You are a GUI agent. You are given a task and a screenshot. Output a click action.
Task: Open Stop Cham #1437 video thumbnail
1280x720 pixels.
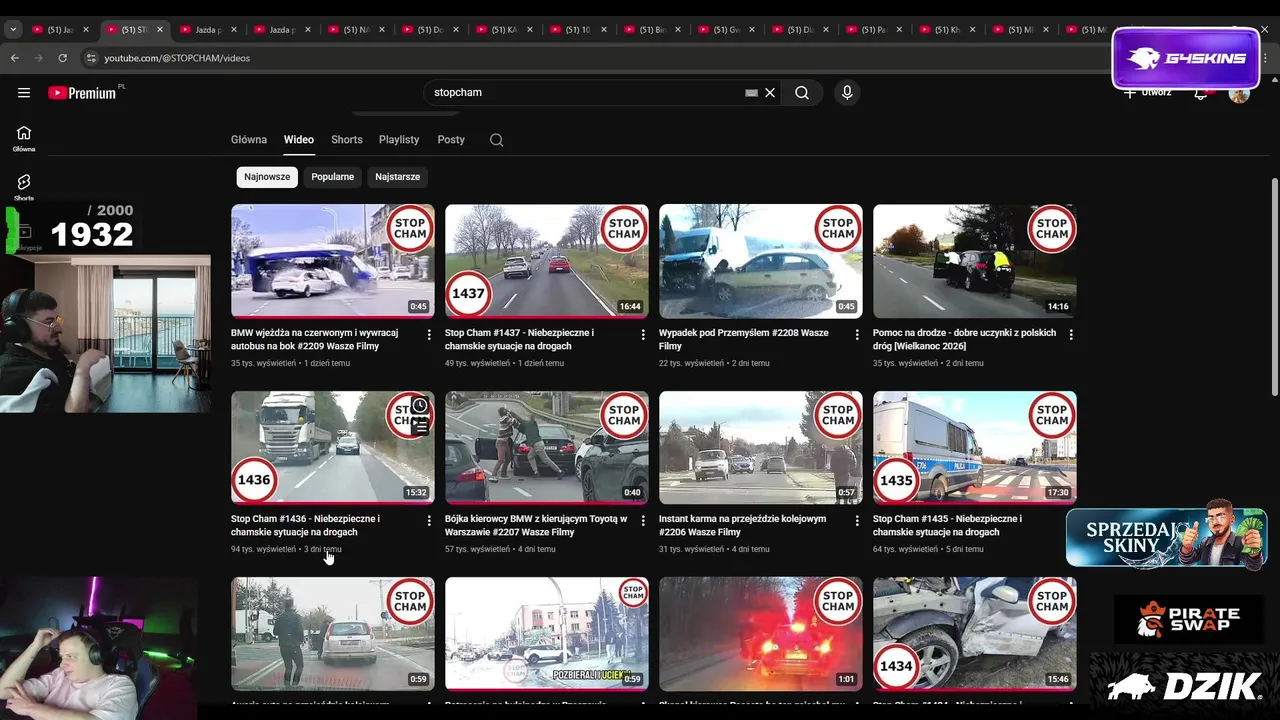click(547, 261)
